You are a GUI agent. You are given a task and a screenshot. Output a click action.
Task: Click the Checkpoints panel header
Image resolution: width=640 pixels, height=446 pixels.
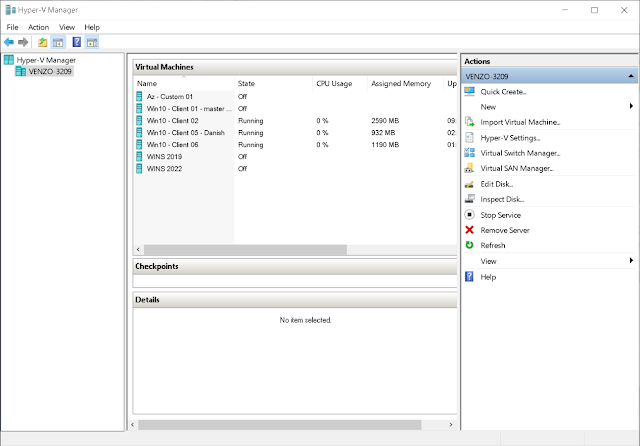pos(295,266)
